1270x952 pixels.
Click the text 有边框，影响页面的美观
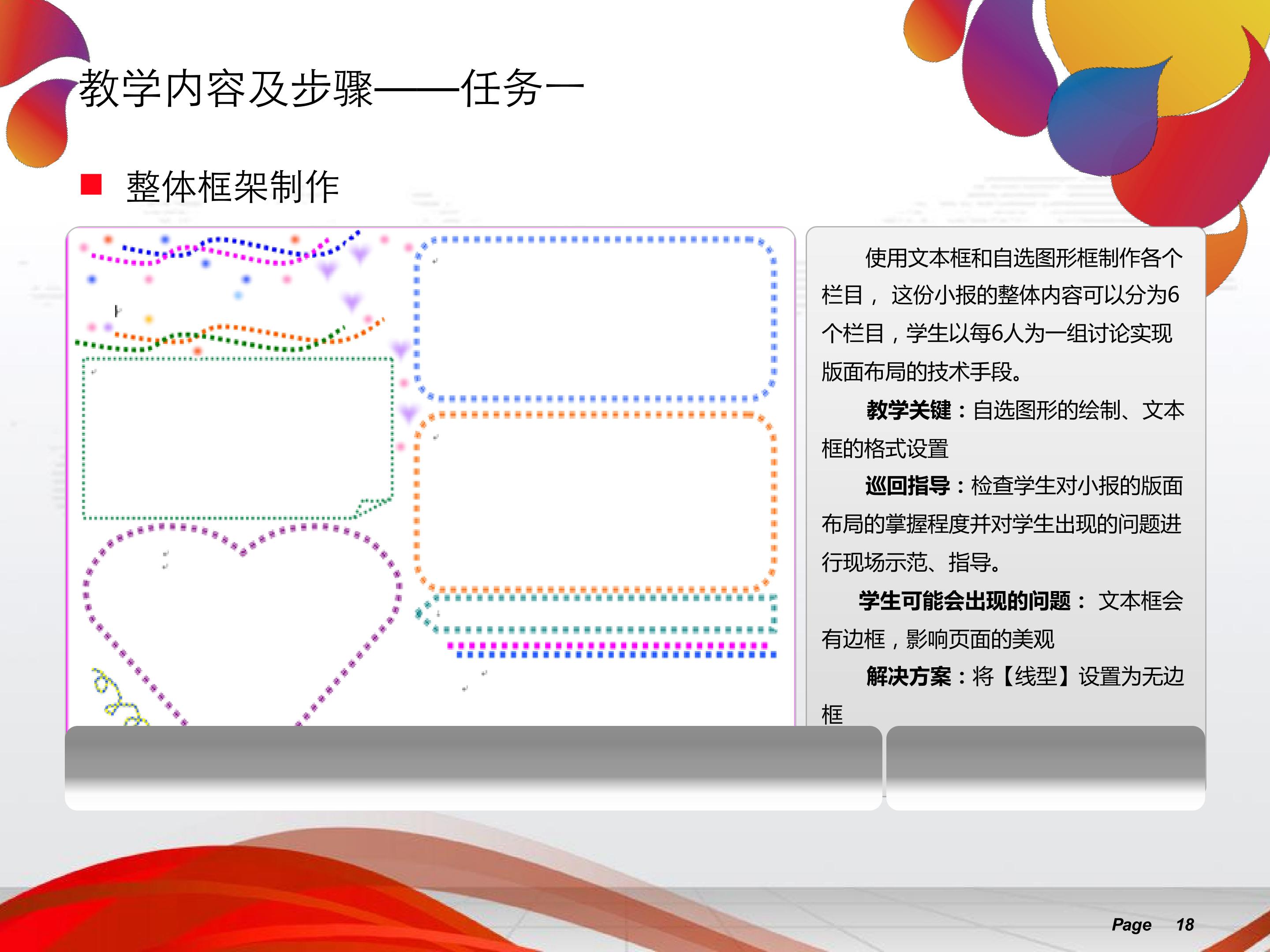[x=938, y=639]
